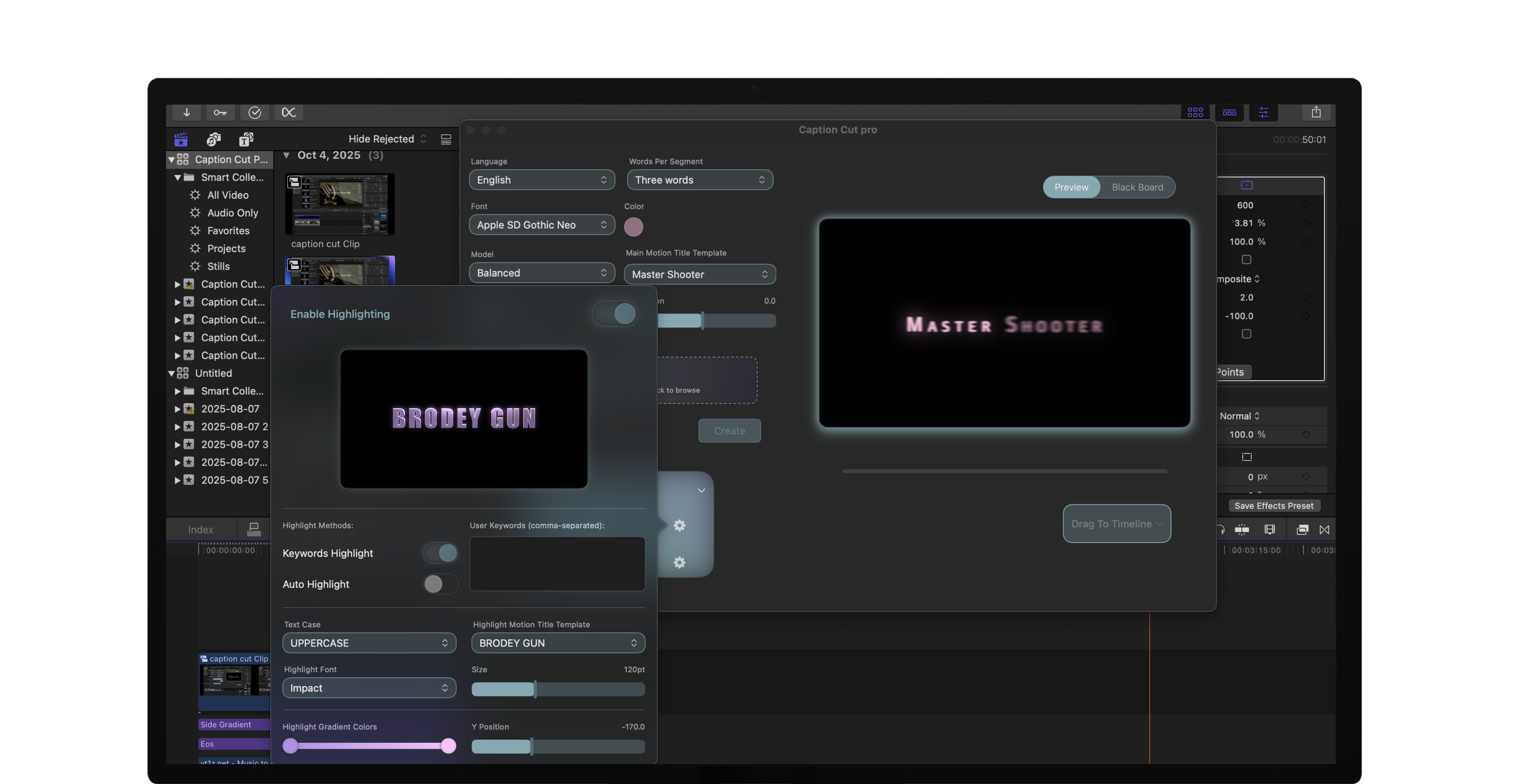Turn off Enable Highlighting switch
The height and width of the screenshot is (784, 1518).
pyautogui.click(x=615, y=314)
